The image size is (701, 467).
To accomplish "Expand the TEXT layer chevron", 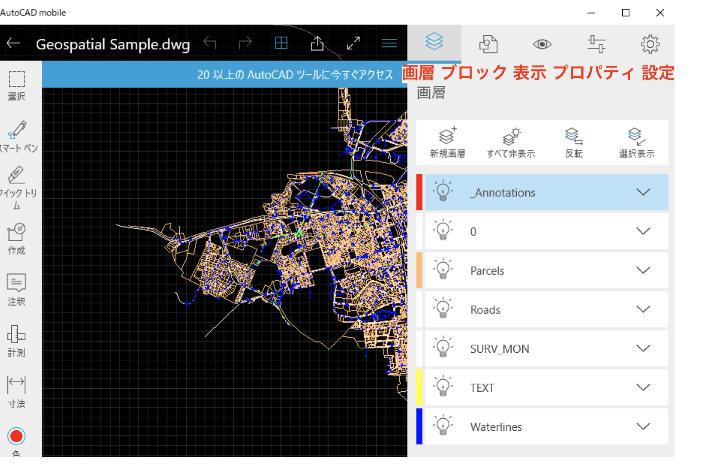I will [643, 387].
